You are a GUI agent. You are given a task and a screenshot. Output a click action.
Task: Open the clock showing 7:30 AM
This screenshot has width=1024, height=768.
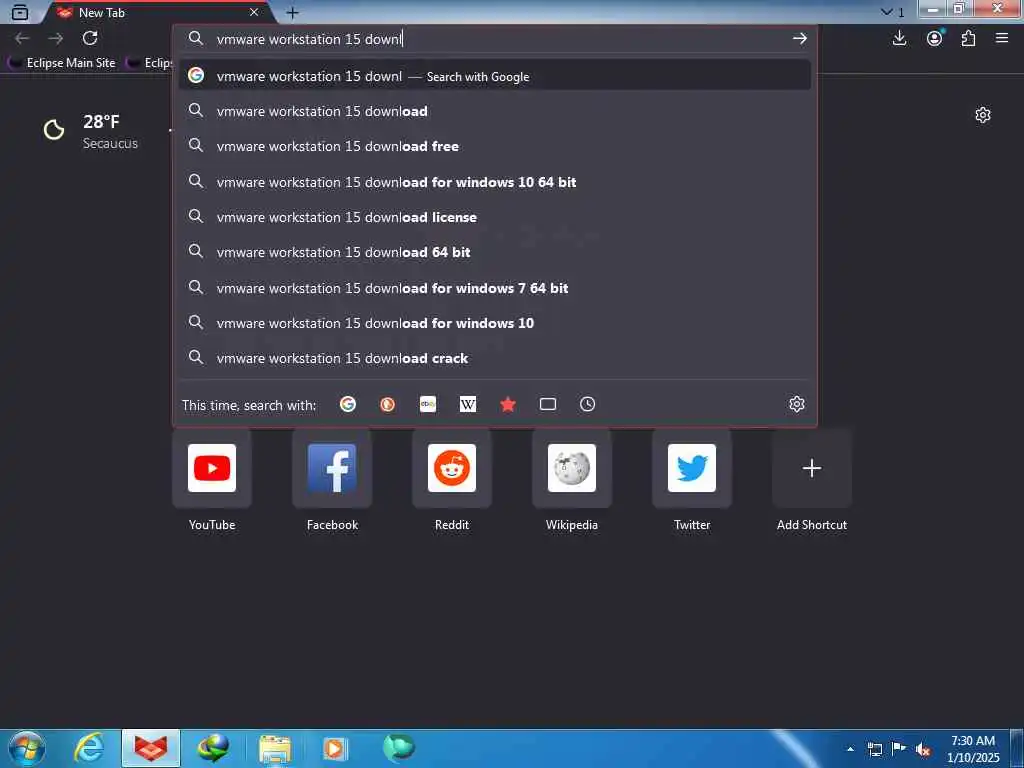(x=973, y=749)
